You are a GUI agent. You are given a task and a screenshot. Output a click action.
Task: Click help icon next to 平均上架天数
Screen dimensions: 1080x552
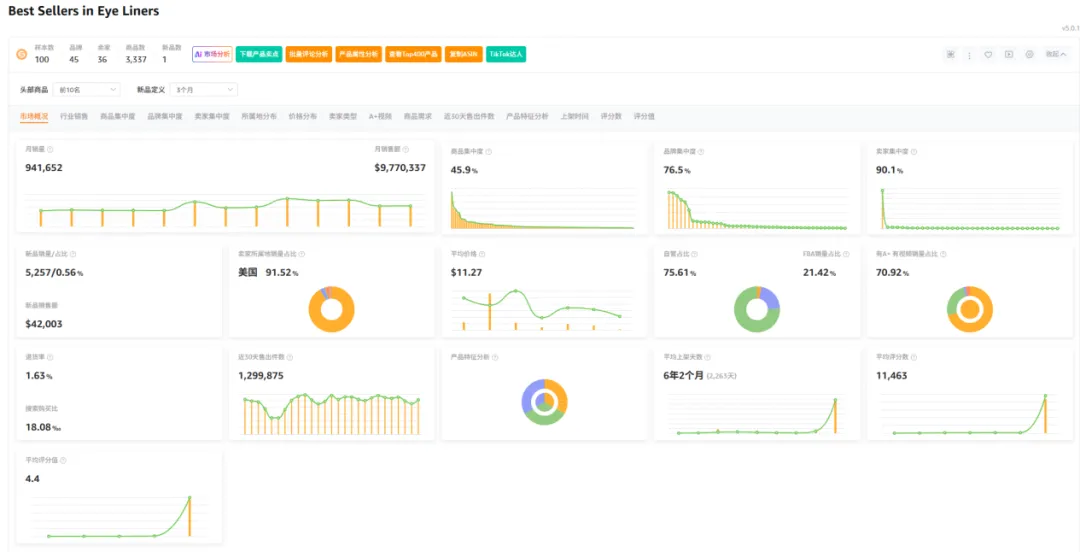[708, 357]
